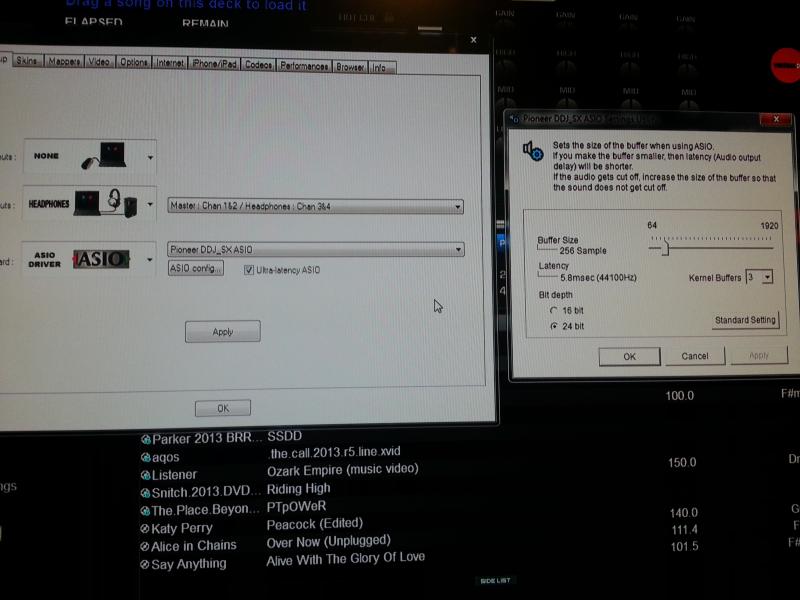
Task: Open the NONE inputs dropdown
Action: click(x=150, y=158)
